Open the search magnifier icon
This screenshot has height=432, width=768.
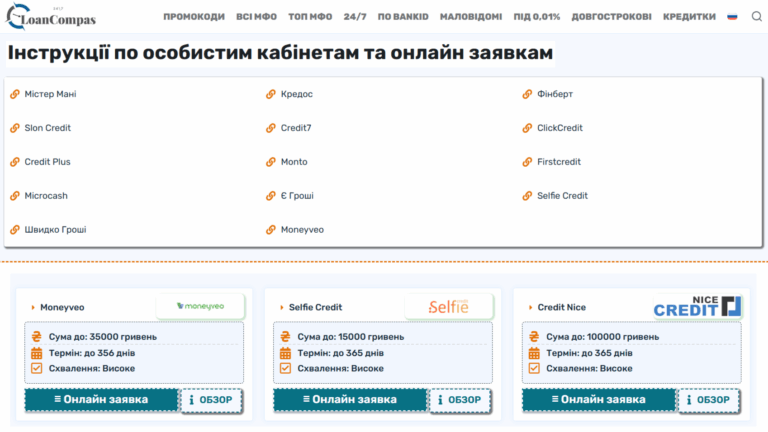point(756,17)
